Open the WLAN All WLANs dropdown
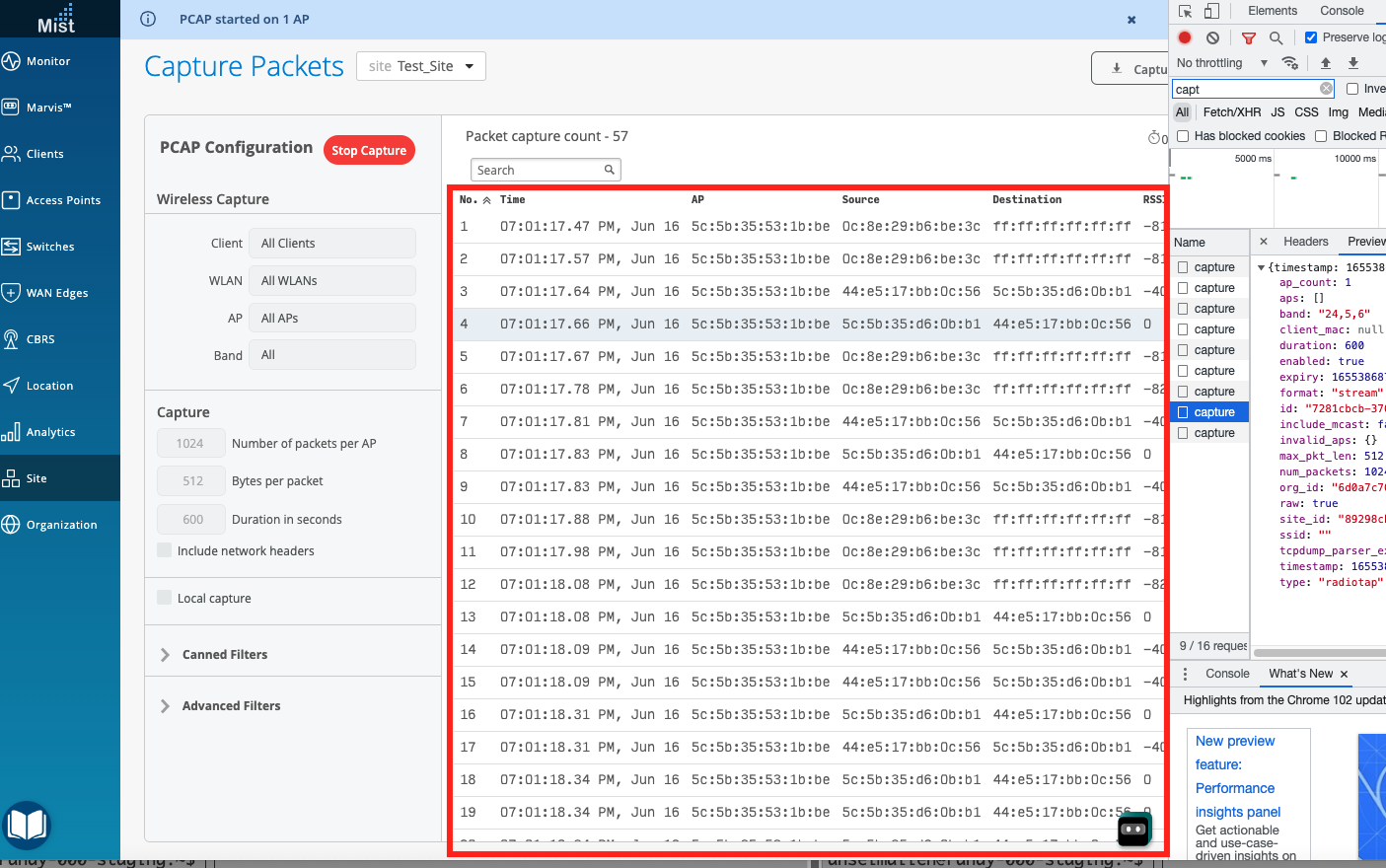Viewport: 1386px width, 868px height. [331, 281]
